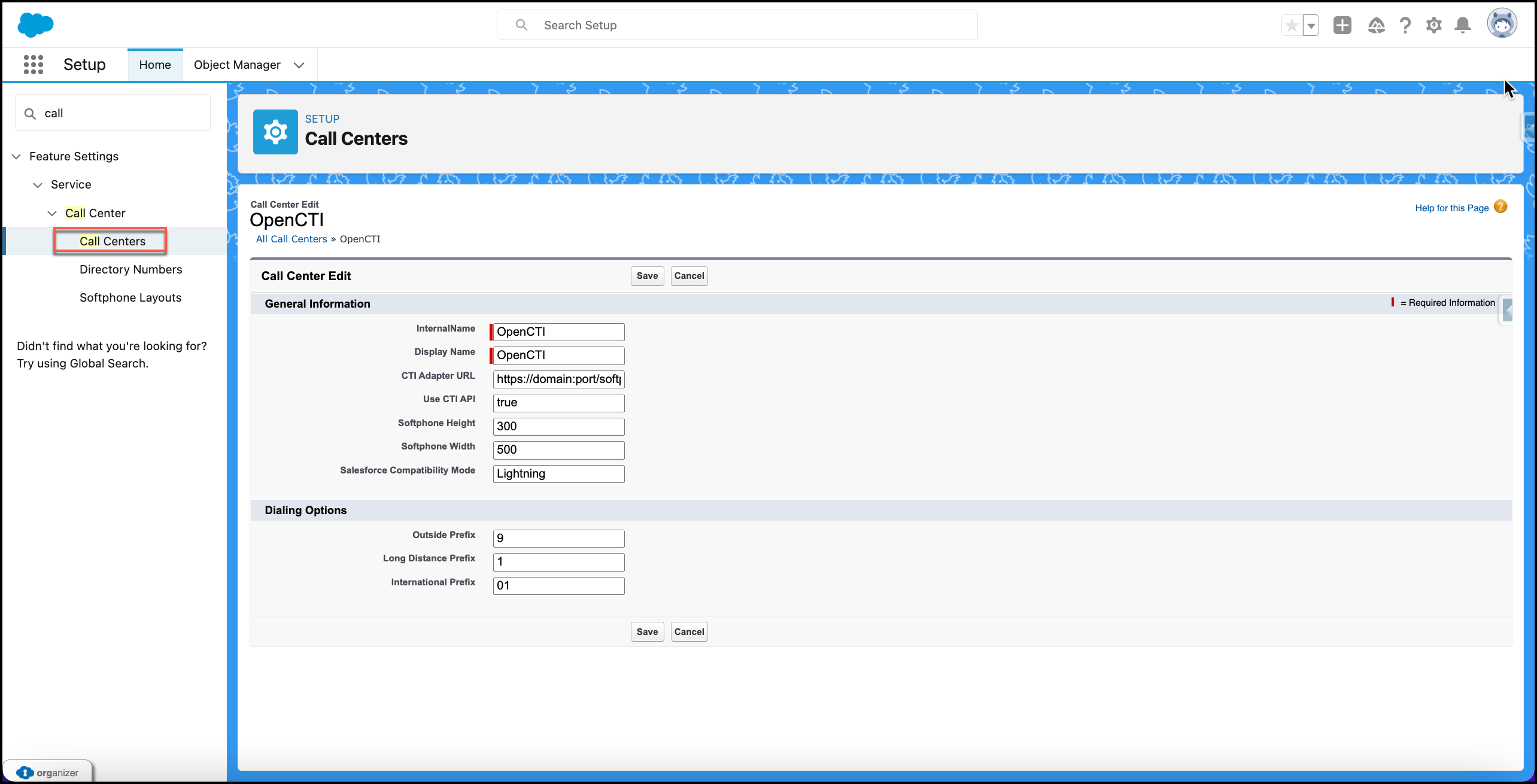Open the favorites list dropdown arrow

(1311, 25)
